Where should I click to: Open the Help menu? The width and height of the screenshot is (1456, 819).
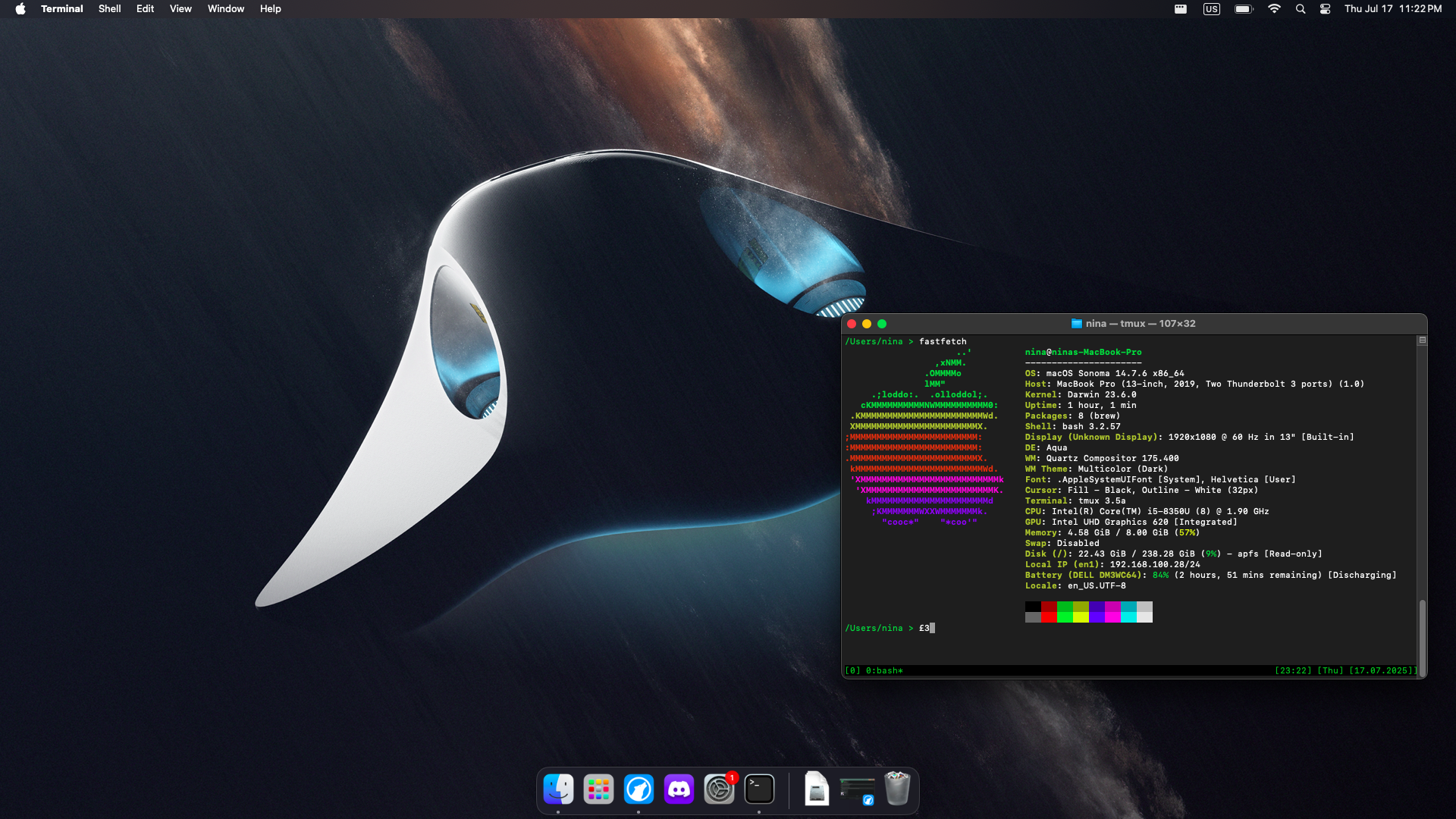click(270, 9)
